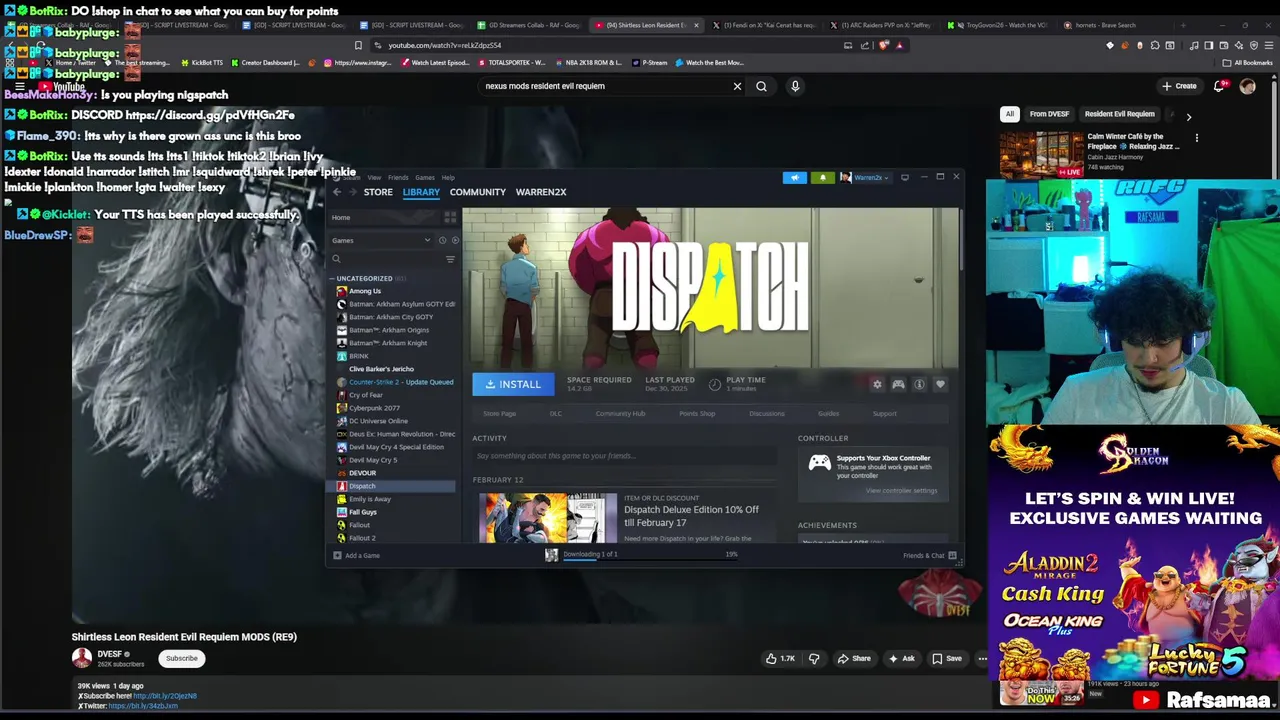Save video to playlist
Image resolution: width=1280 pixels, height=720 pixels.
[x=947, y=658]
